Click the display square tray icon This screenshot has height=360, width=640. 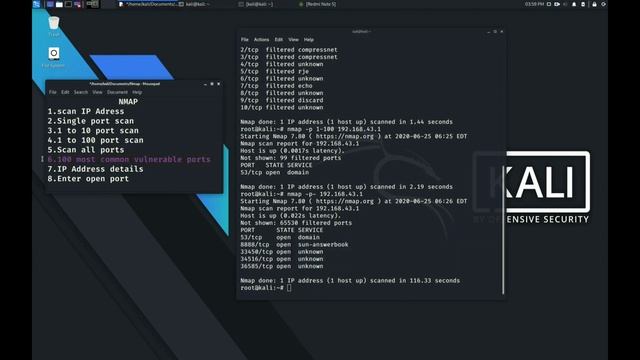(549, 4)
